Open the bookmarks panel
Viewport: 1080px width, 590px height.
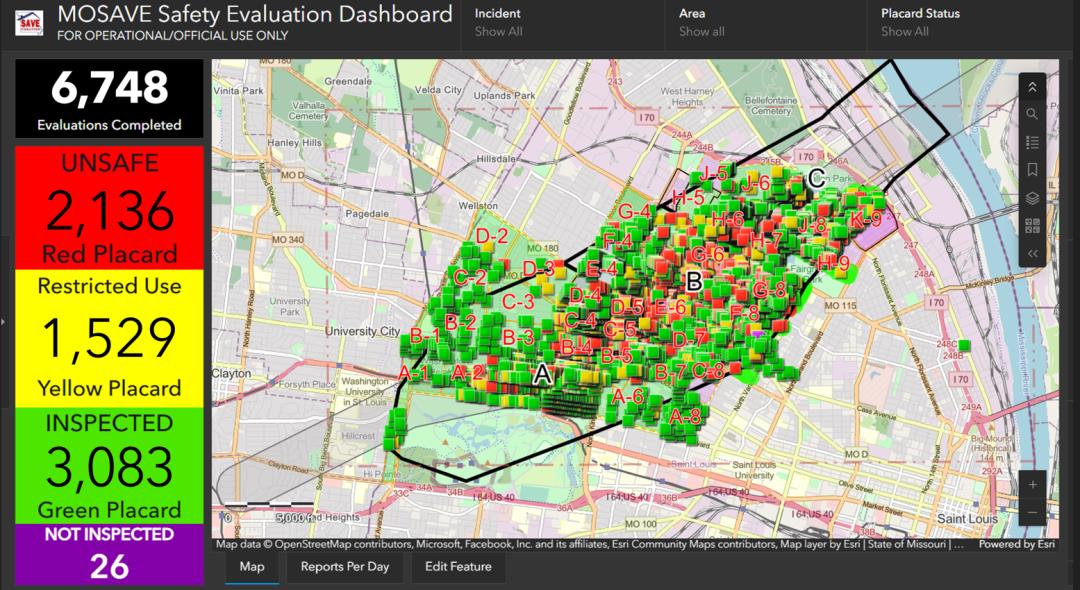(x=1032, y=170)
